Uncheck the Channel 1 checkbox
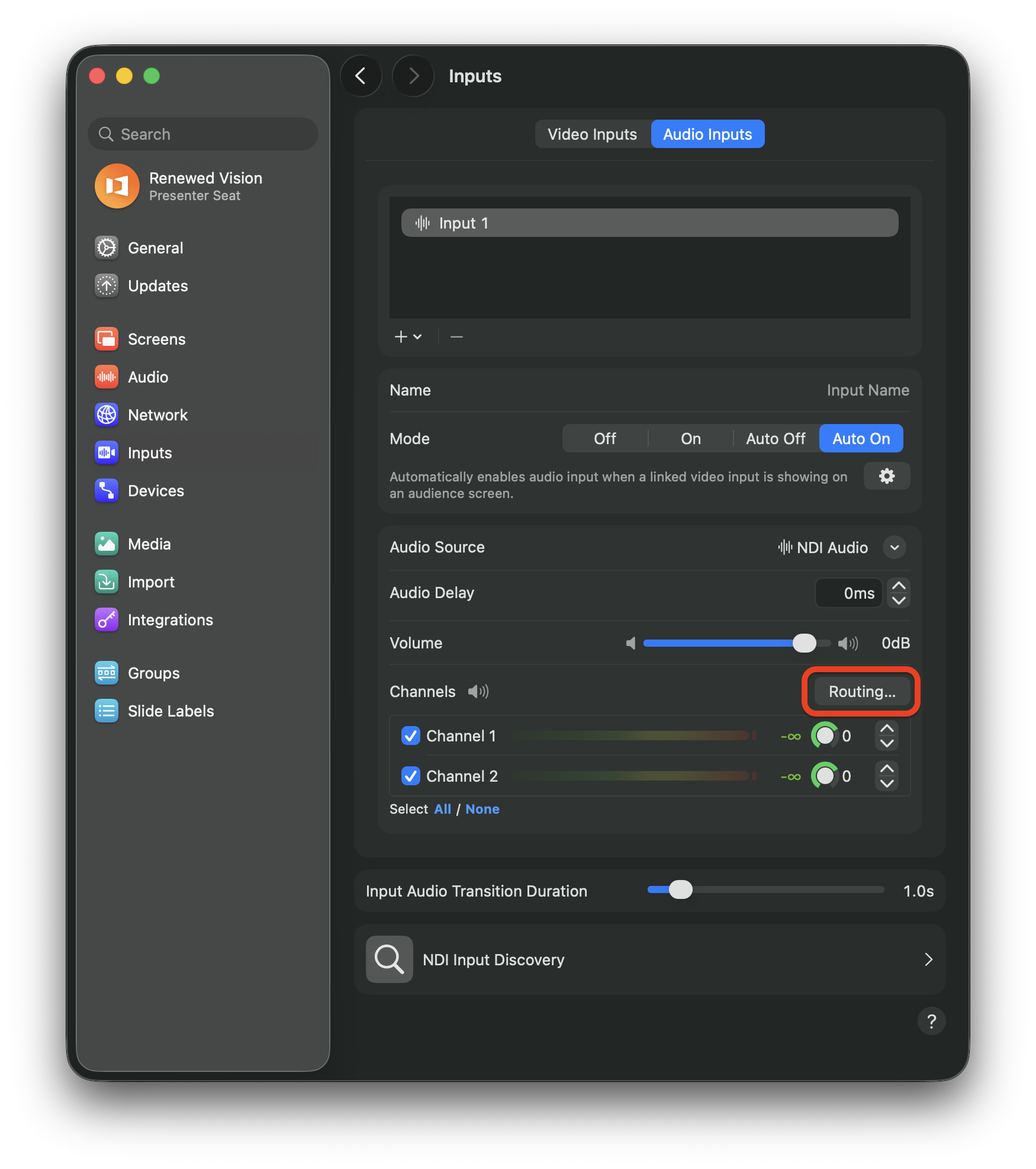Viewport: 1036px width, 1169px height. tap(411, 736)
